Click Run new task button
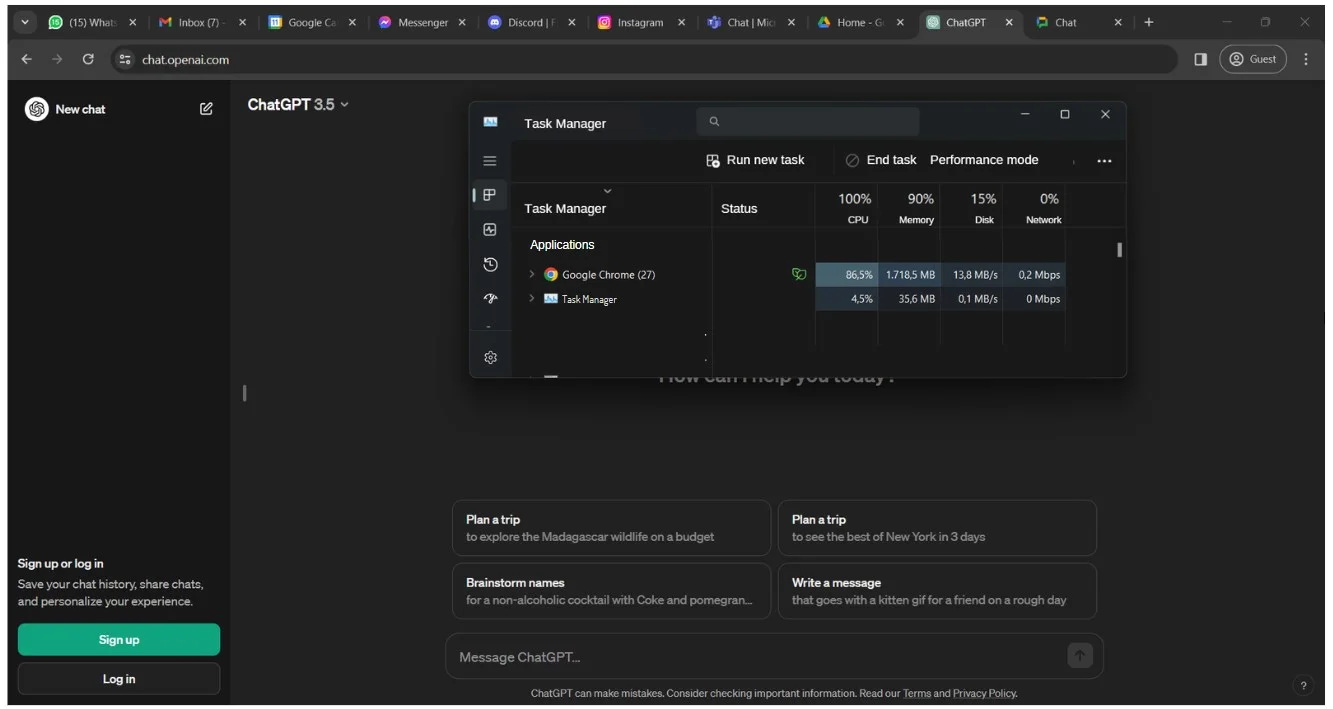 click(755, 160)
